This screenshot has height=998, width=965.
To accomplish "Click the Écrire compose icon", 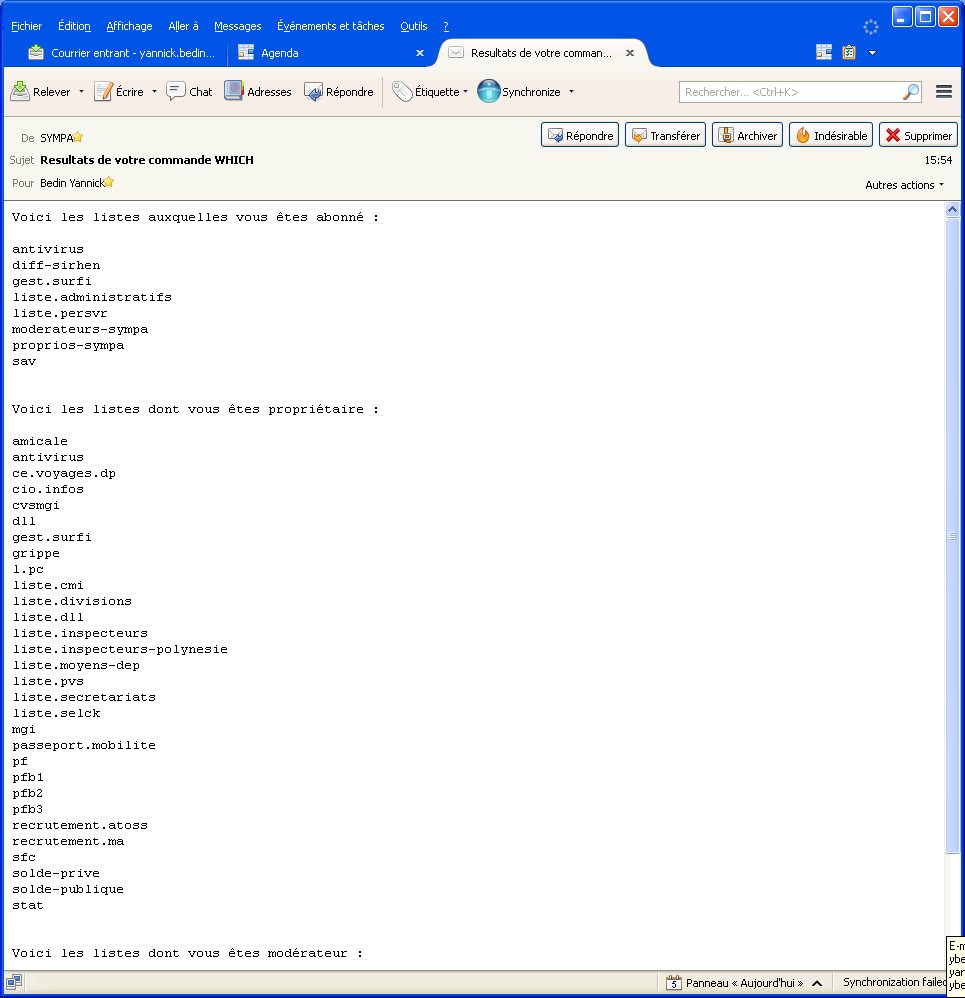I will [x=103, y=92].
